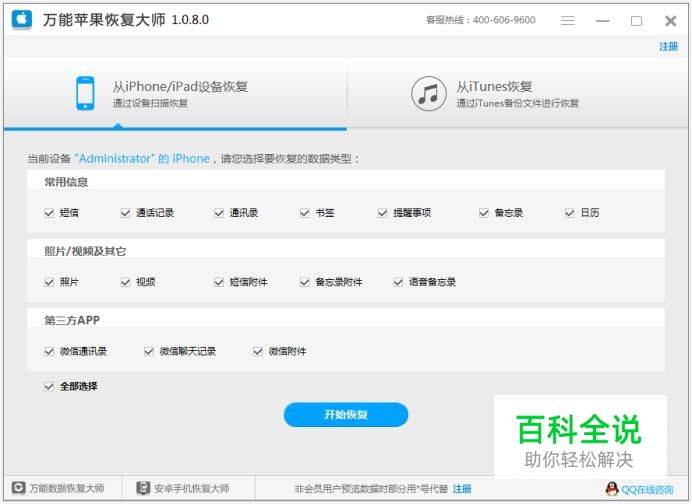Click the 客服热线 400-606-9600 text
Viewport: 692px width, 504px height.
pyautogui.click(x=481, y=20)
